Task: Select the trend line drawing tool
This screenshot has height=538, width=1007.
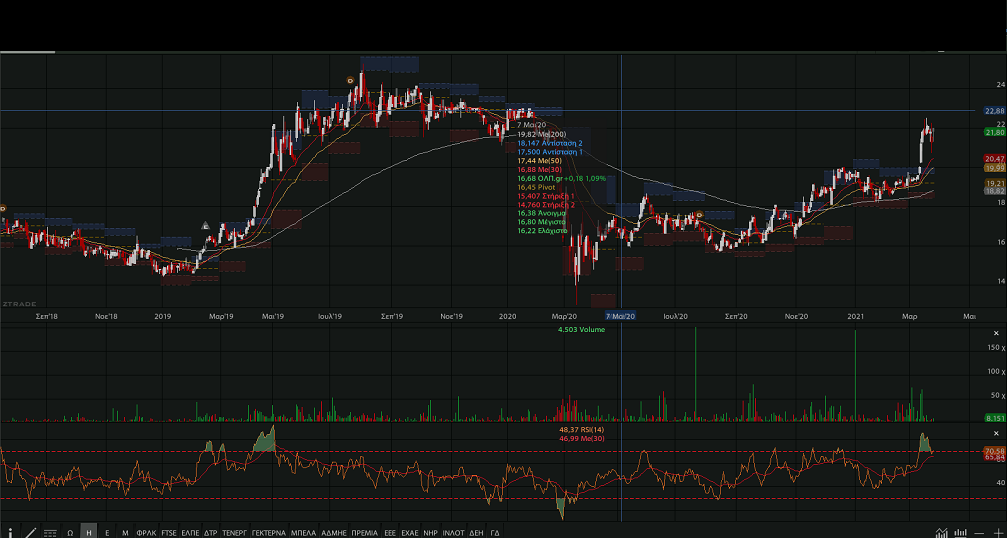Action: (30, 532)
